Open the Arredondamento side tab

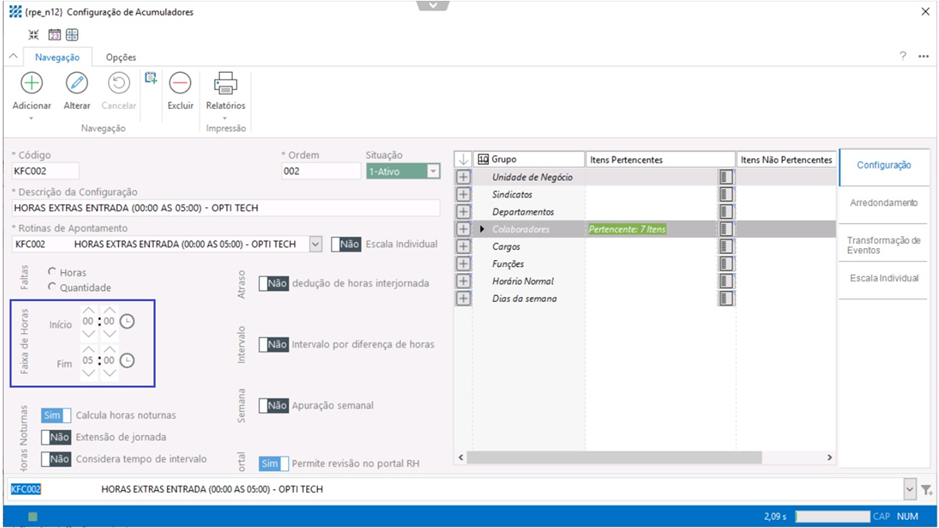tap(883, 203)
